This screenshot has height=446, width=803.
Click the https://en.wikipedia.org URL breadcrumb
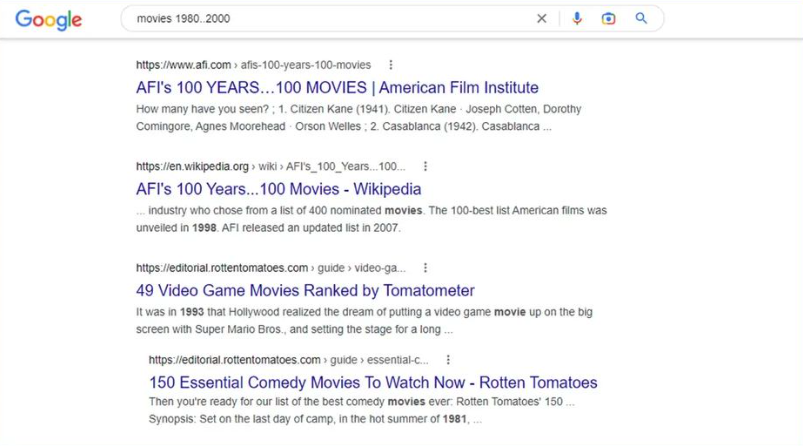point(270,166)
